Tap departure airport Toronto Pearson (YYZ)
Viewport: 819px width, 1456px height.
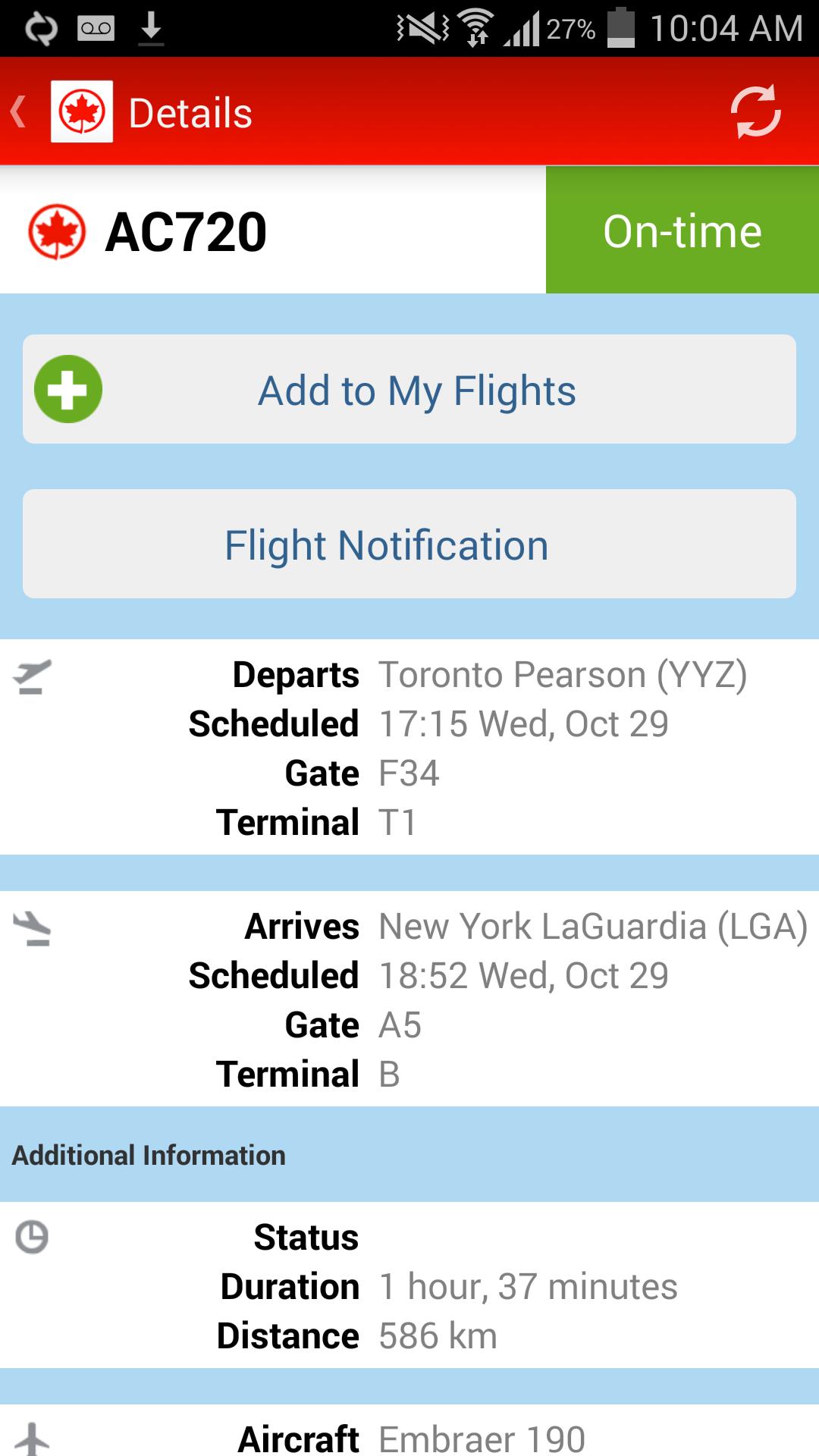click(x=563, y=675)
